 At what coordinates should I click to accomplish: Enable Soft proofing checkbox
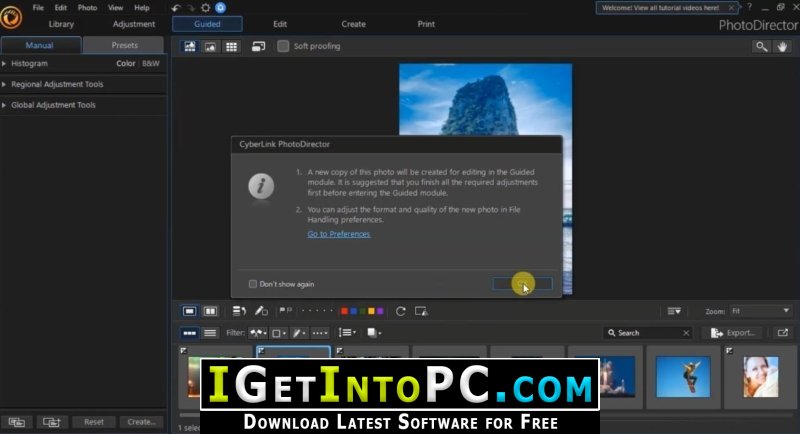(283, 46)
